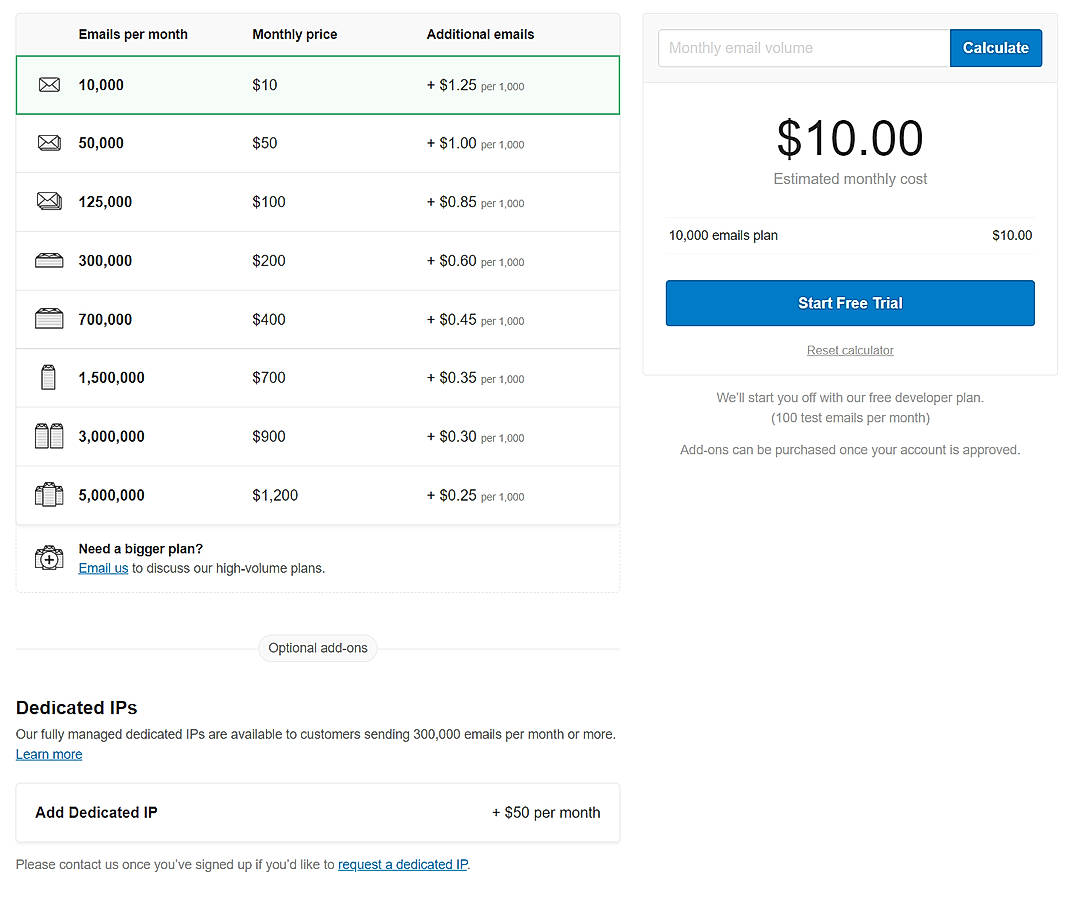
Task: Click the envelope stack icon beside 700,000
Action: (x=49, y=319)
